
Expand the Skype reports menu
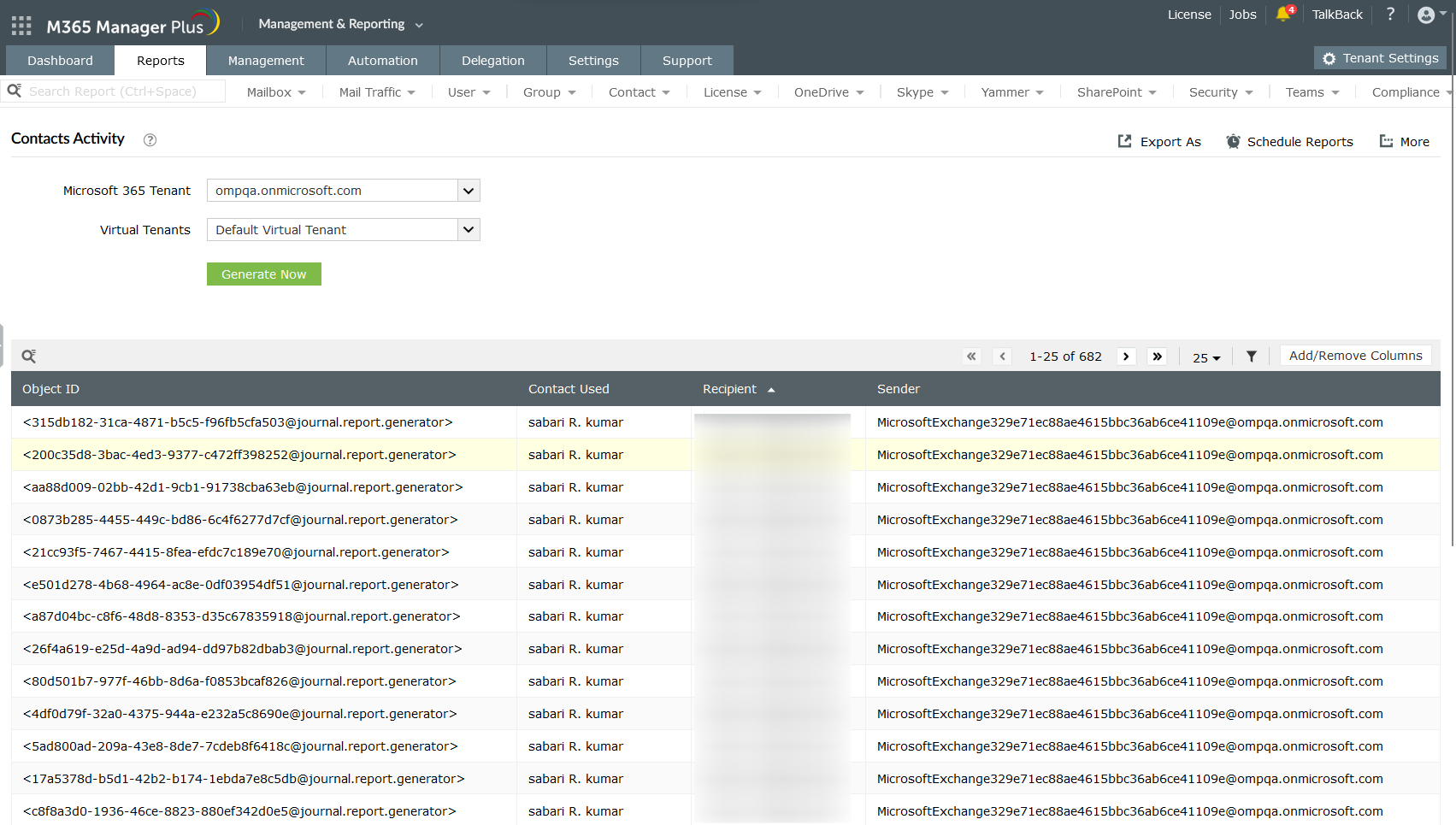(x=923, y=92)
